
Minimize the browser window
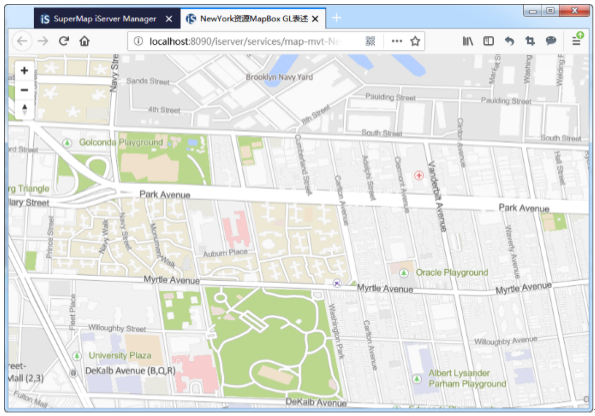pos(533,11)
